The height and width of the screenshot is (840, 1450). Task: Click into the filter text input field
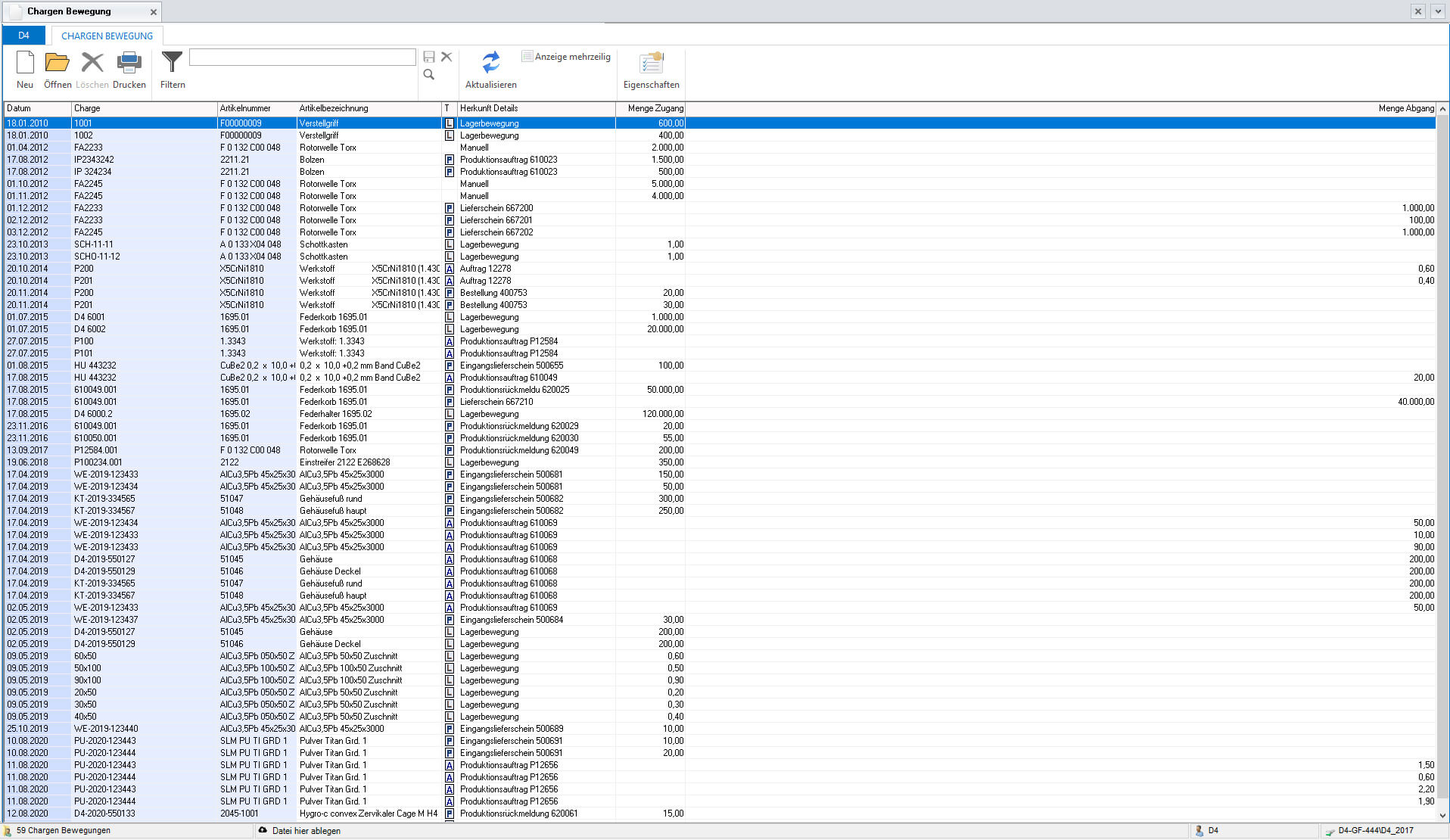302,57
